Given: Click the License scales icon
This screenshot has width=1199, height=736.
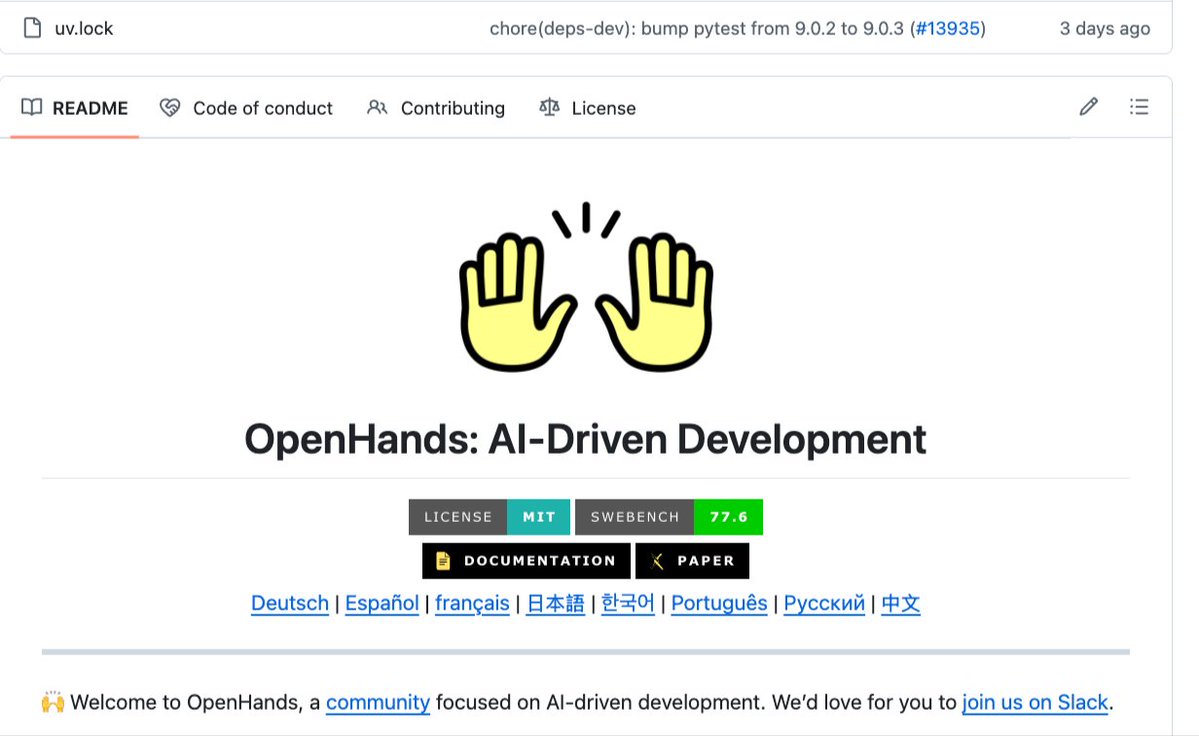Looking at the screenshot, I should coord(549,107).
